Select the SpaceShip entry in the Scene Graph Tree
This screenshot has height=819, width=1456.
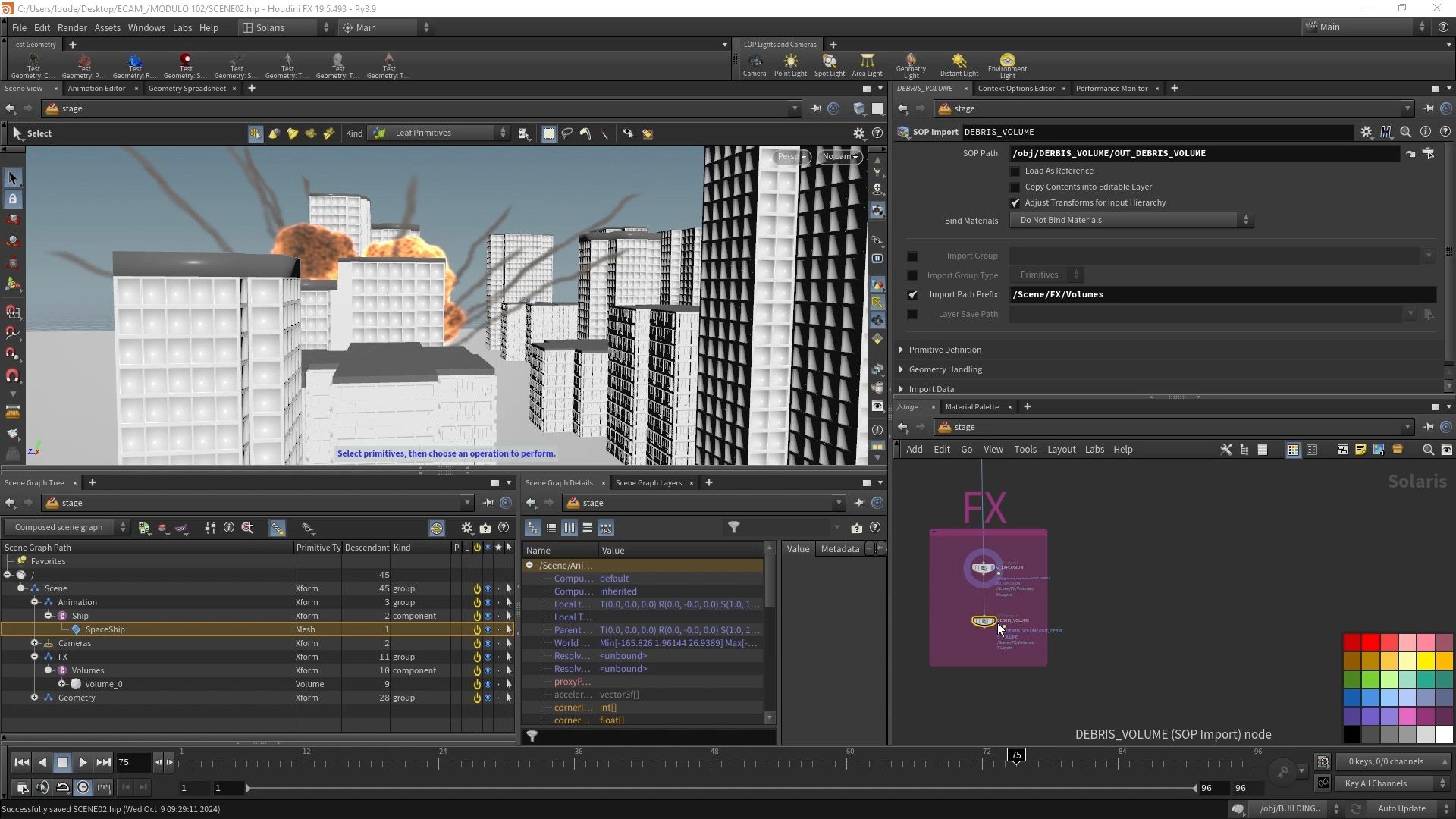pos(105,629)
